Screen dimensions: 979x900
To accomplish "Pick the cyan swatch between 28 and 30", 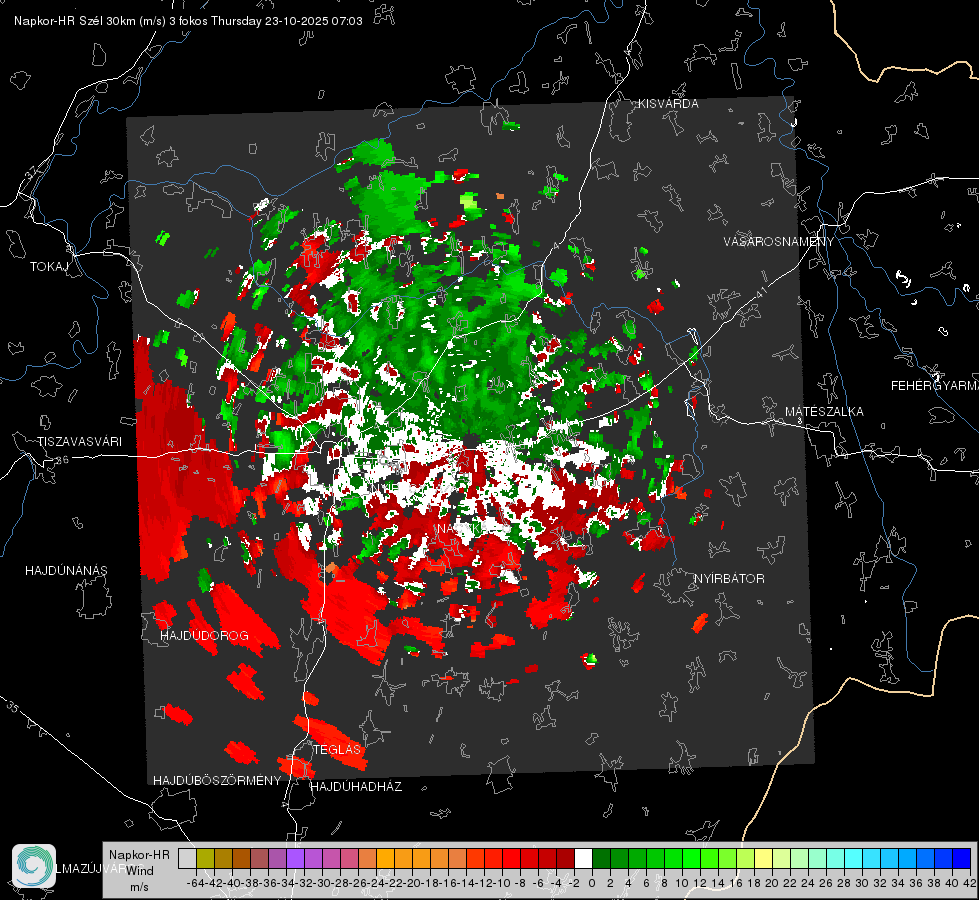I will coord(854,858).
